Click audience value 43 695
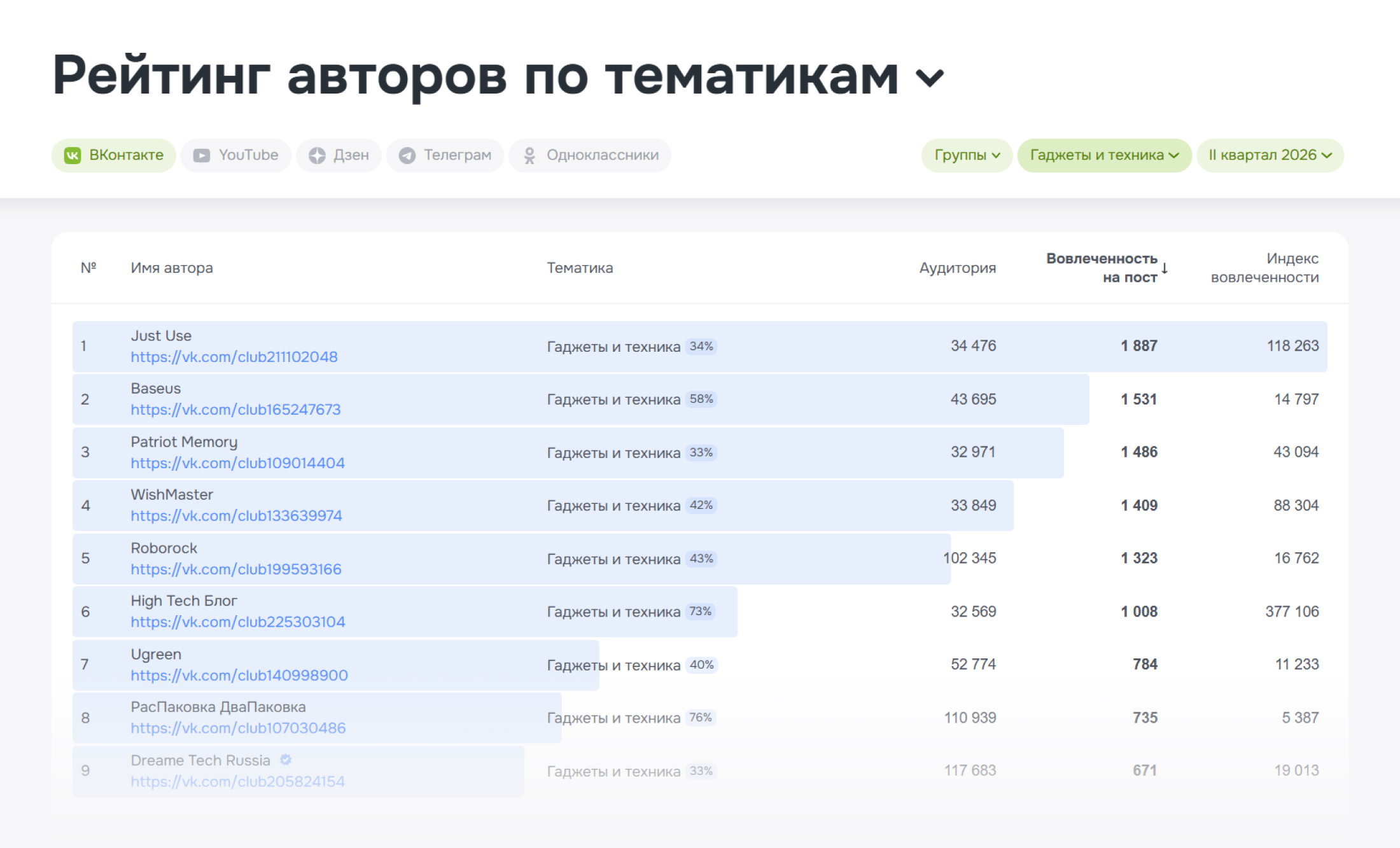1400x848 pixels. pos(974,400)
